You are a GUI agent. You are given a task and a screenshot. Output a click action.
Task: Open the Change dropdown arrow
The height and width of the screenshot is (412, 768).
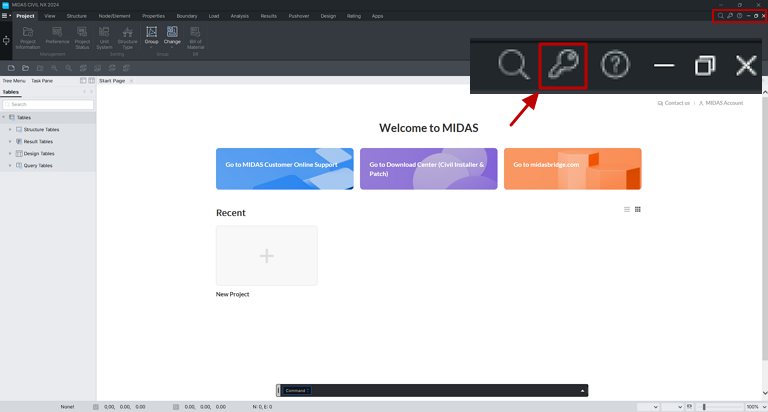[172, 48]
